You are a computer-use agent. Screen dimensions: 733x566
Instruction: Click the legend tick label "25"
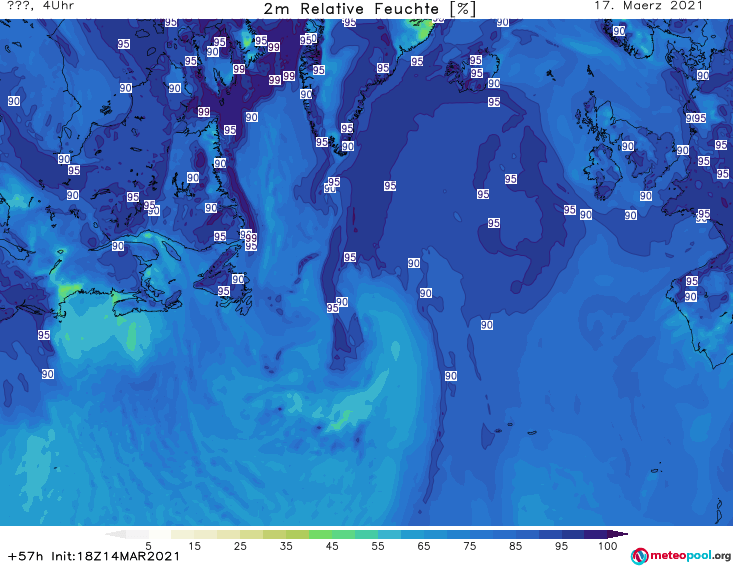(x=240, y=546)
